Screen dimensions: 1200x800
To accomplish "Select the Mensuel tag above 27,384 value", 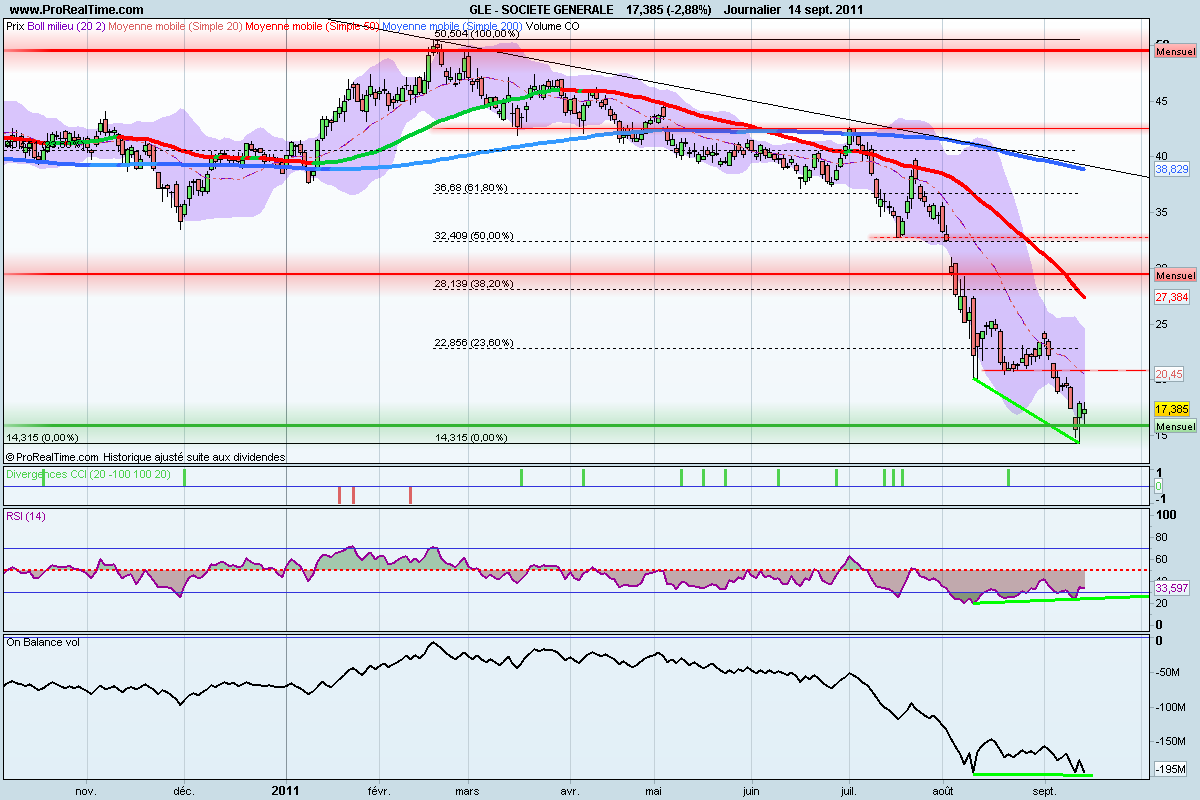I will 1175,275.
